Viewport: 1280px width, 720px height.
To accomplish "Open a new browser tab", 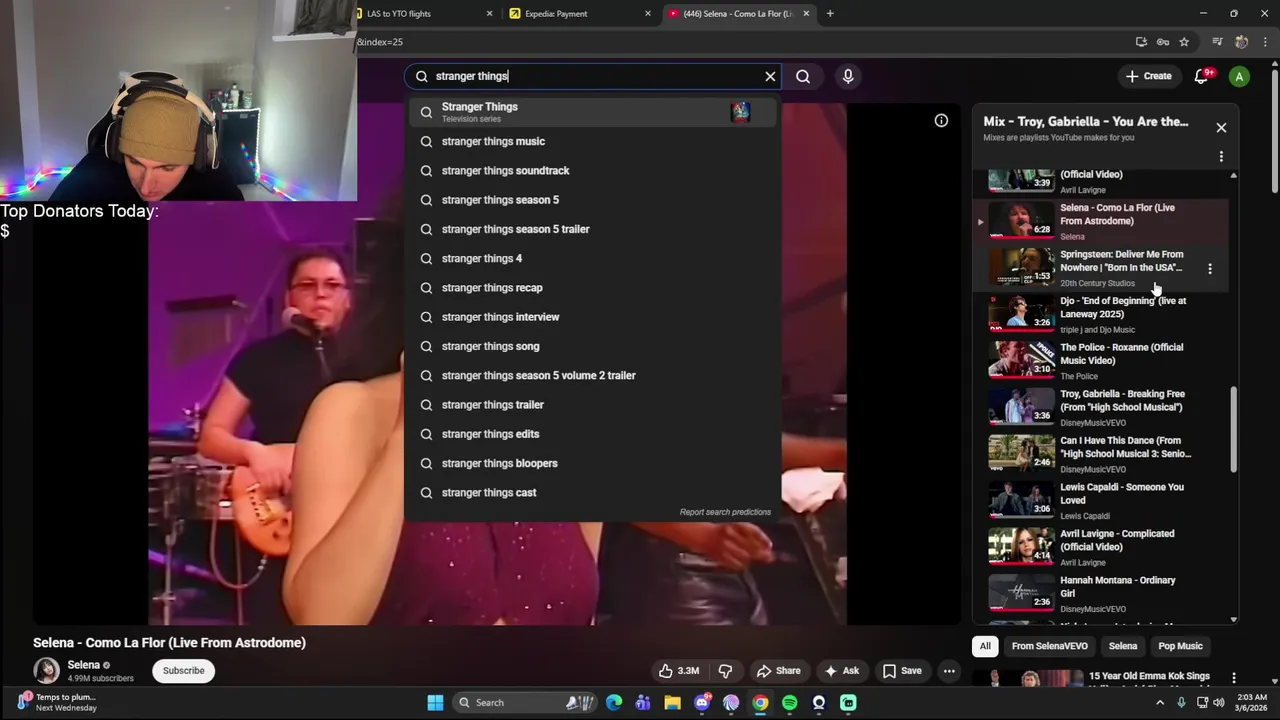I will (830, 14).
